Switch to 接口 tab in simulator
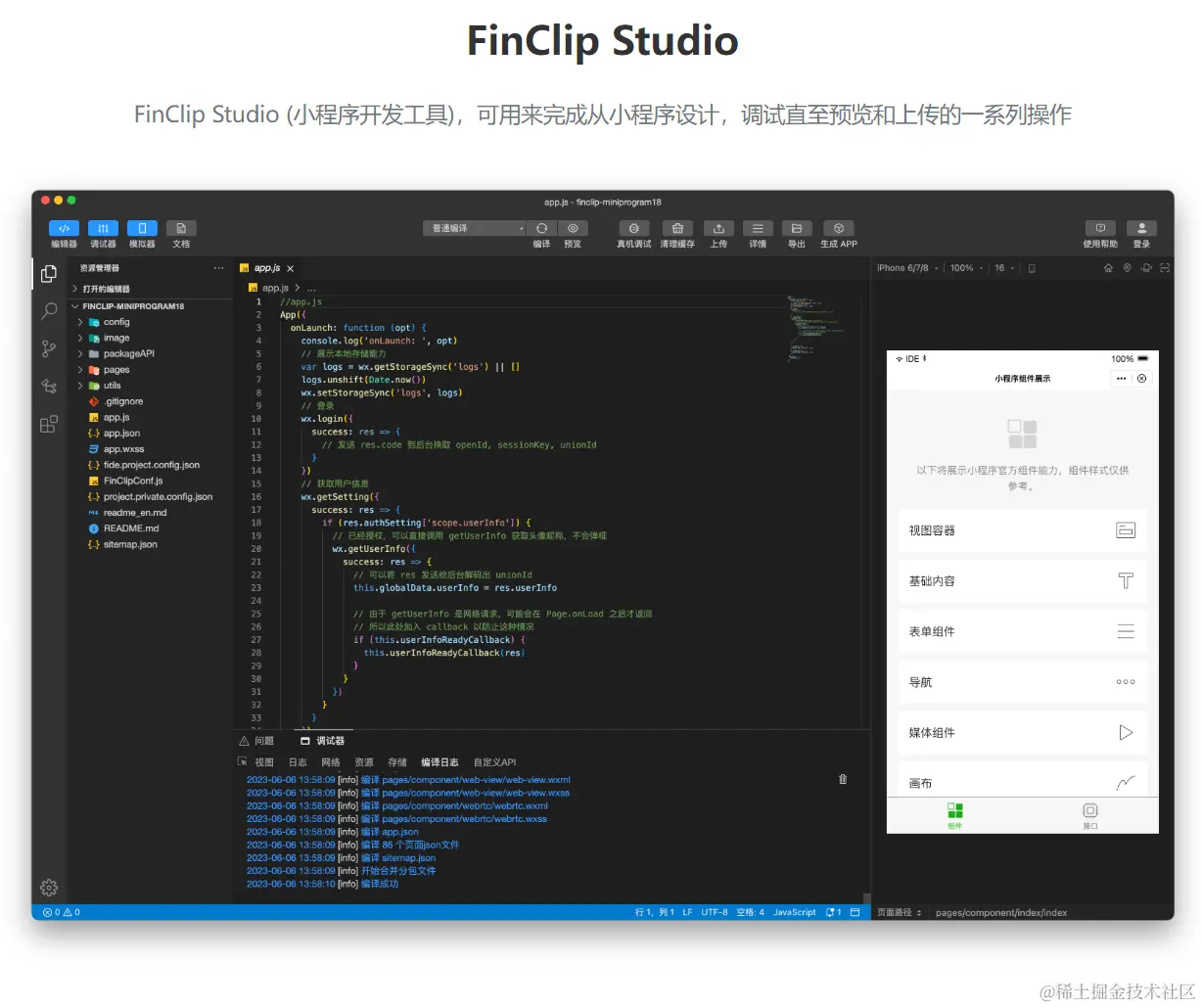1202x1008 pixels. 1089,815
